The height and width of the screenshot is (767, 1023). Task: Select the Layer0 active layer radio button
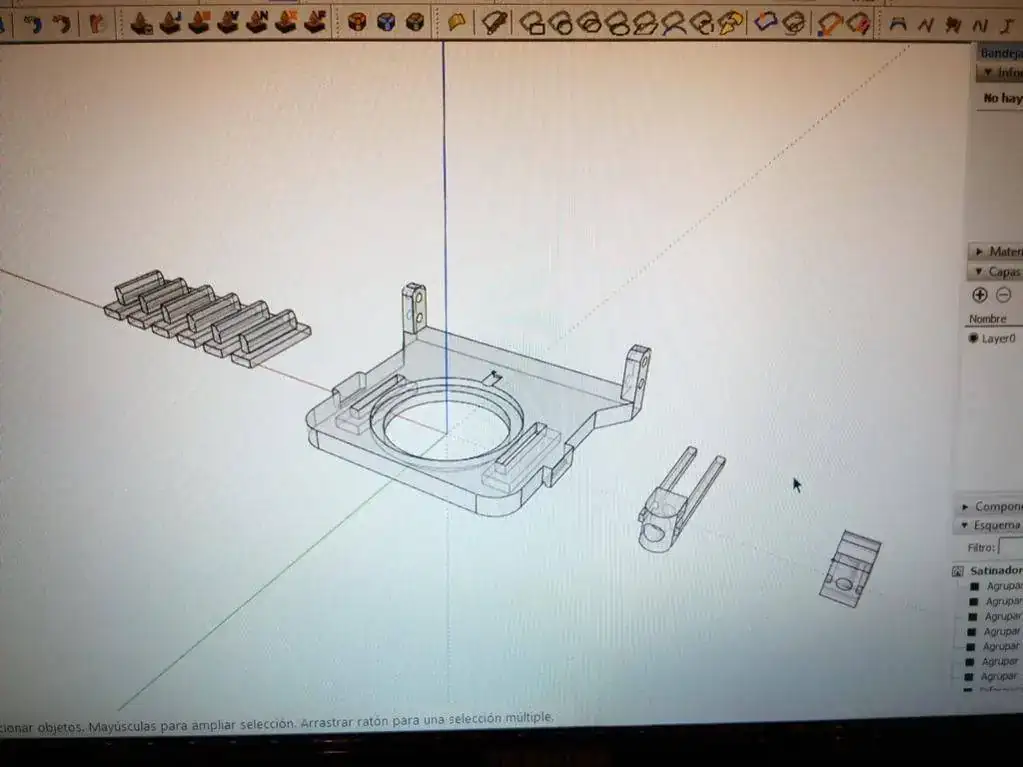click(x=973, y=339)
